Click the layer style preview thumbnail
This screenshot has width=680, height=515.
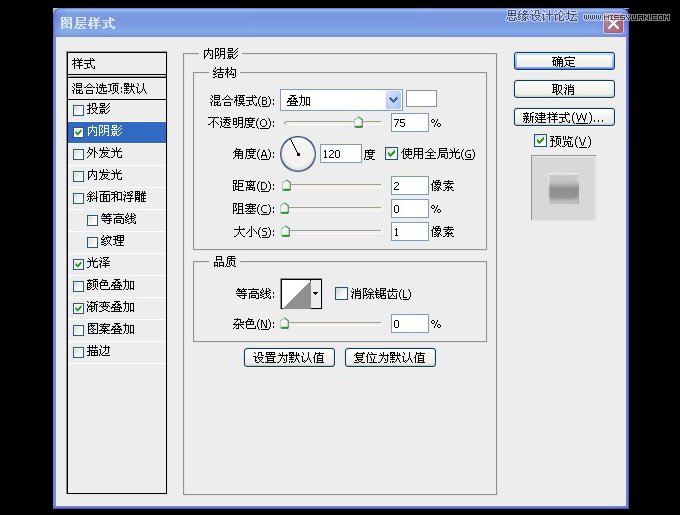[x=563, y=188]
